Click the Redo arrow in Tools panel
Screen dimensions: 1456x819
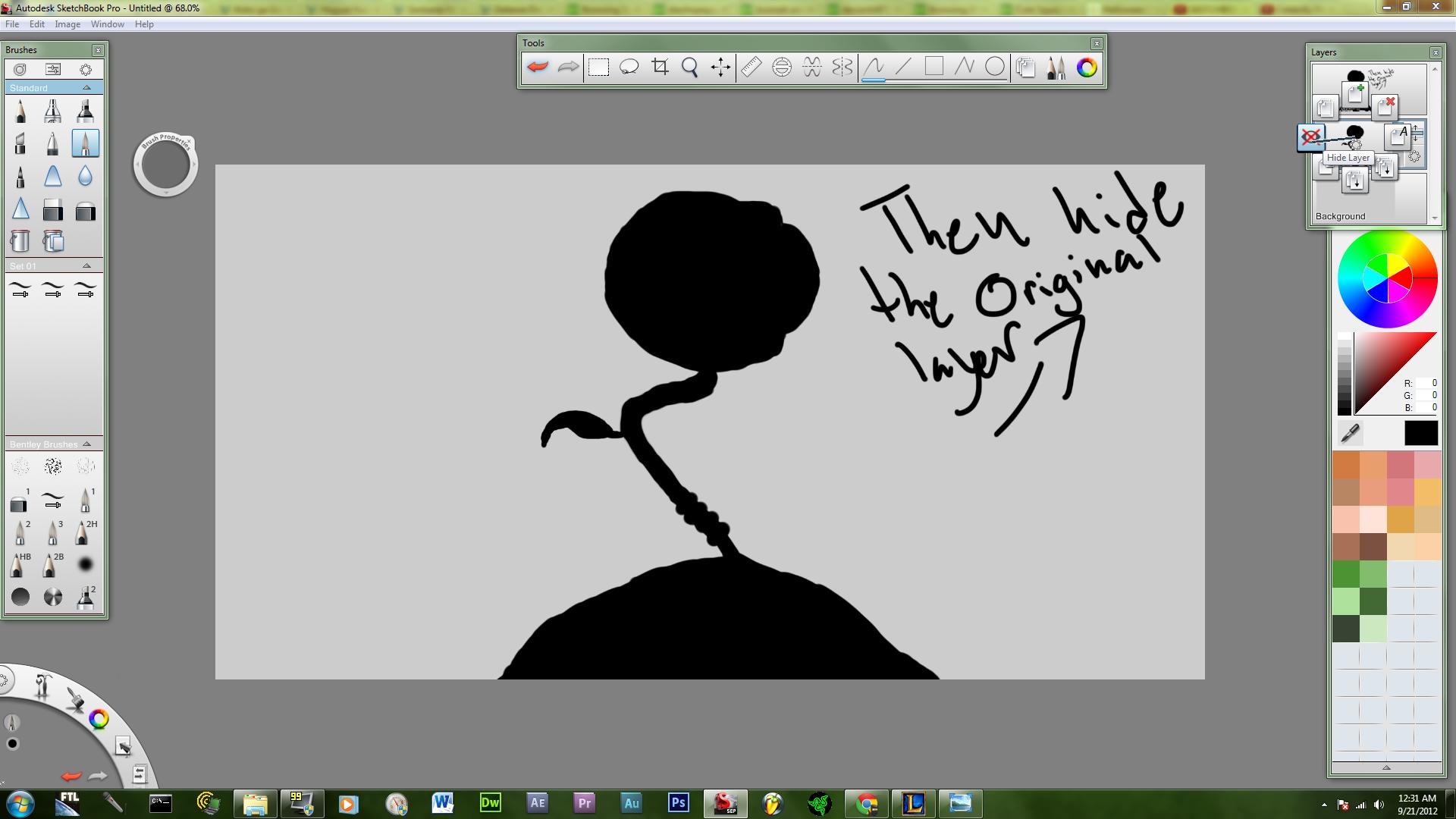(x=568, y=67)
